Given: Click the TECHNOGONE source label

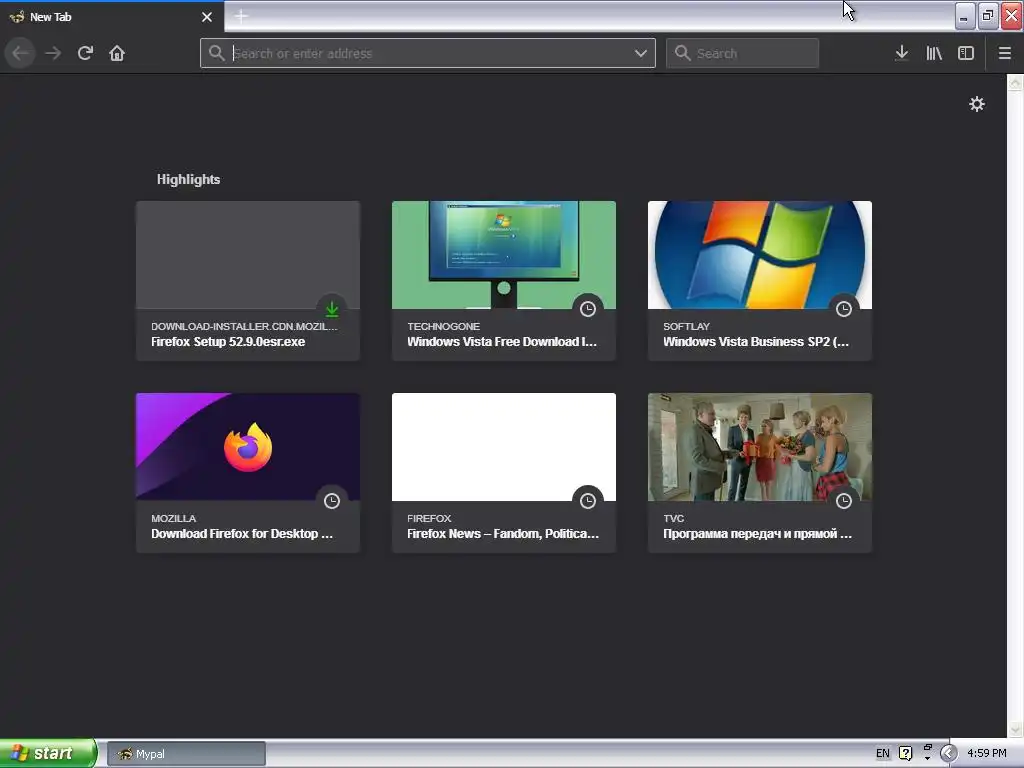Looking at the screenshot, I should point(443,326).
